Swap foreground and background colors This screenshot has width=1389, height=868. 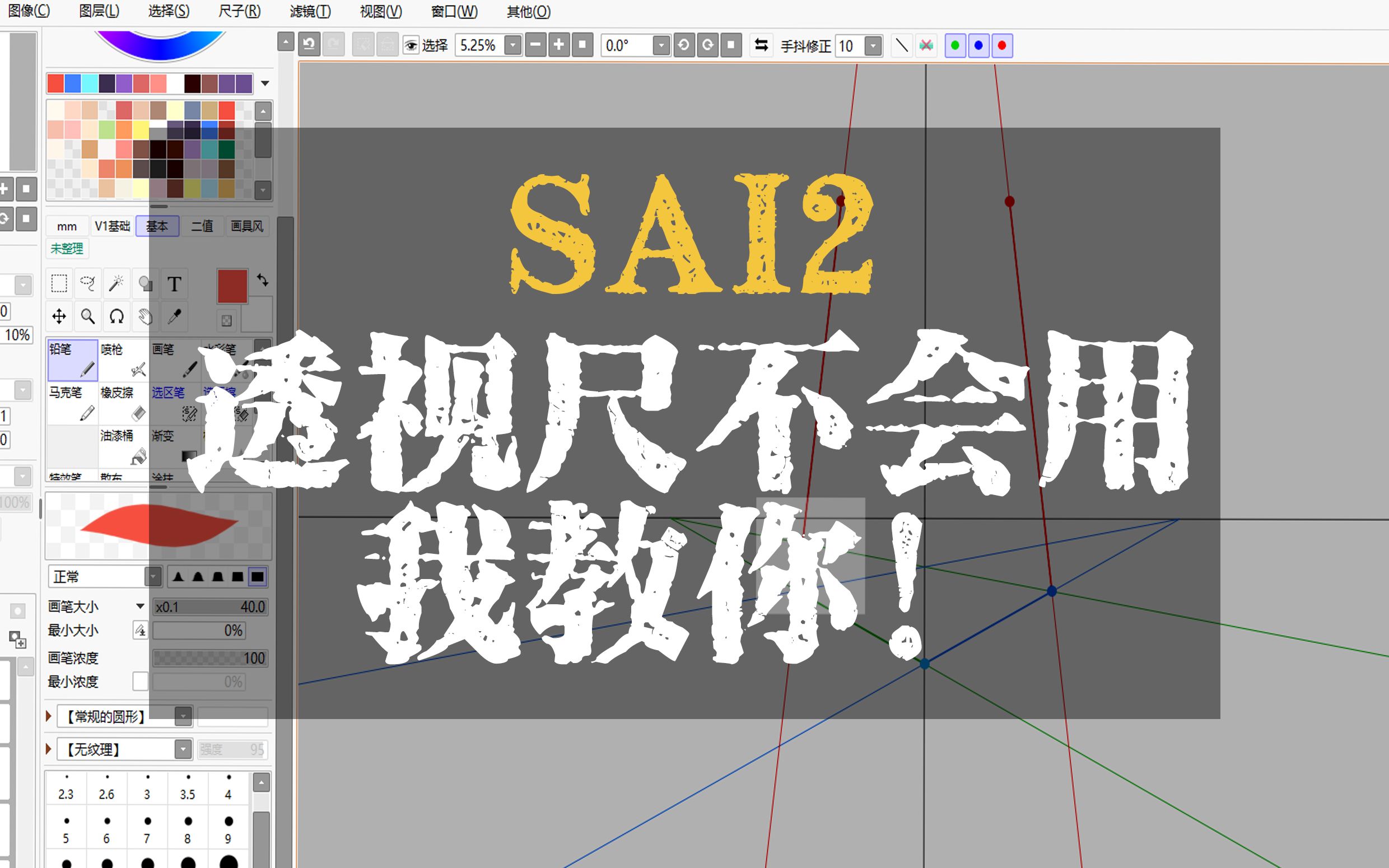263,279
